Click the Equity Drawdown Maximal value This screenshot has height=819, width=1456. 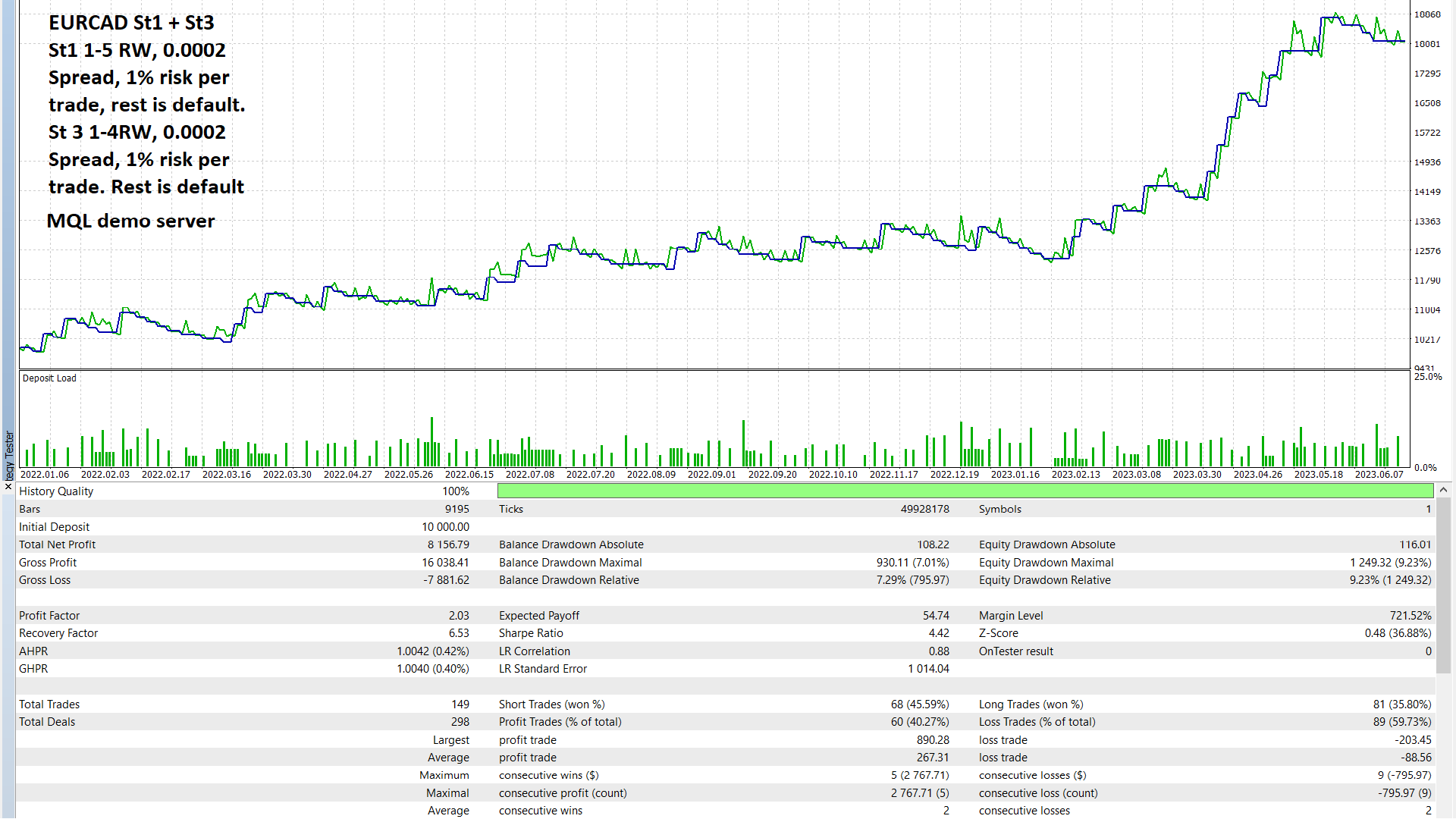coord(1390,563)
